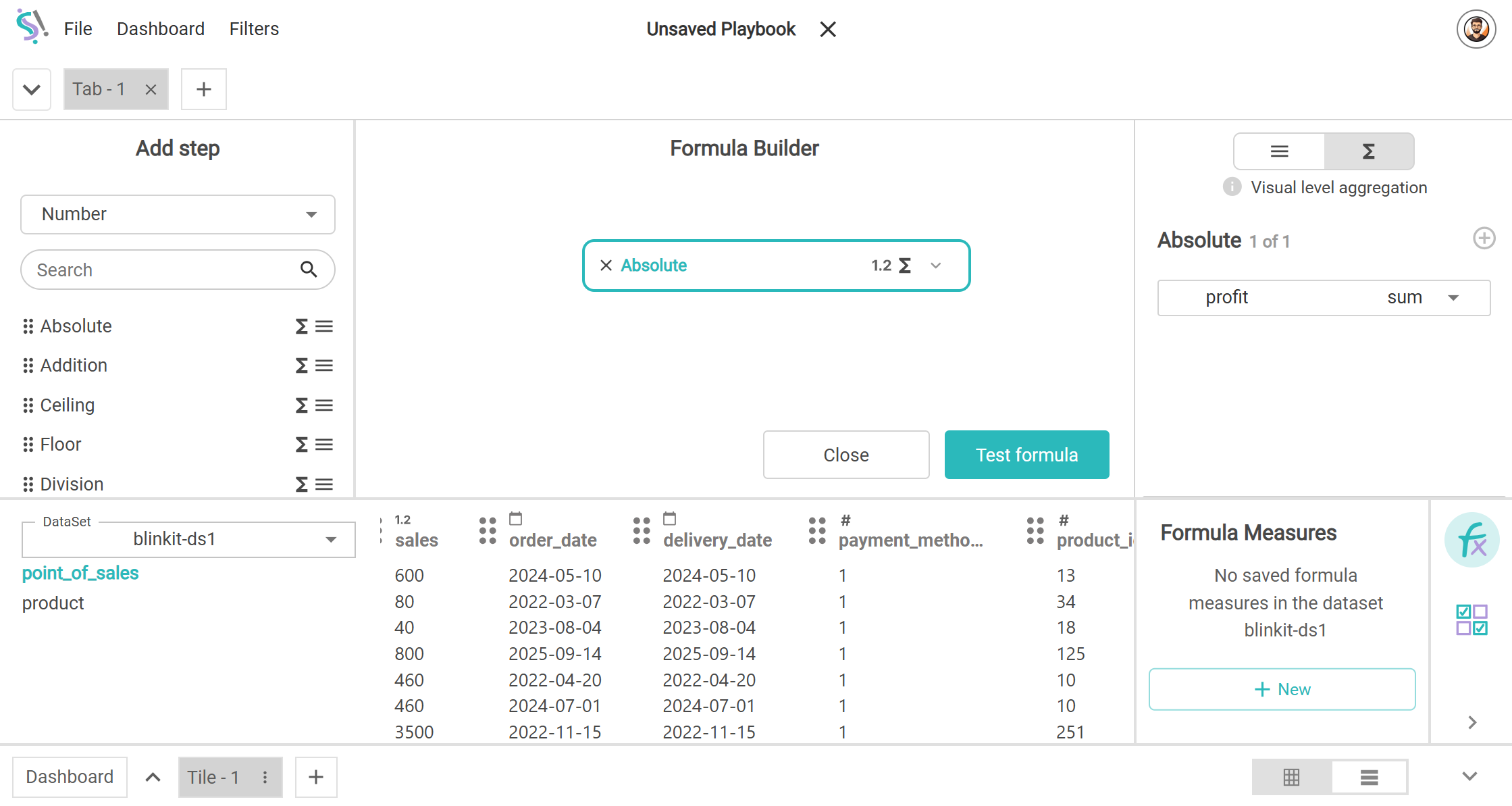Click the app logo icon
This screenshot has width=1512, height=806.
[x=32, y=27]
